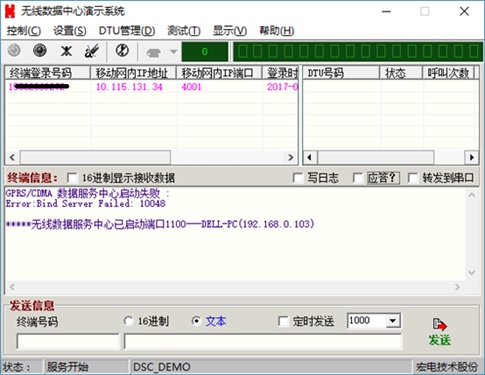Click the terminal list horizontal scrollbar thumb
The width and height of the screenshot is (485, 375).
click(x=95, y=157)
